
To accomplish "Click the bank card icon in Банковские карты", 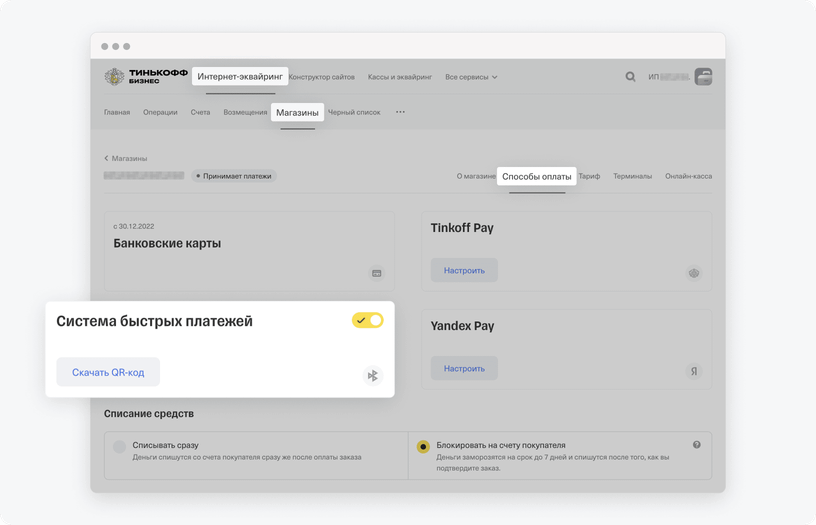I will (x=377, y=273).
